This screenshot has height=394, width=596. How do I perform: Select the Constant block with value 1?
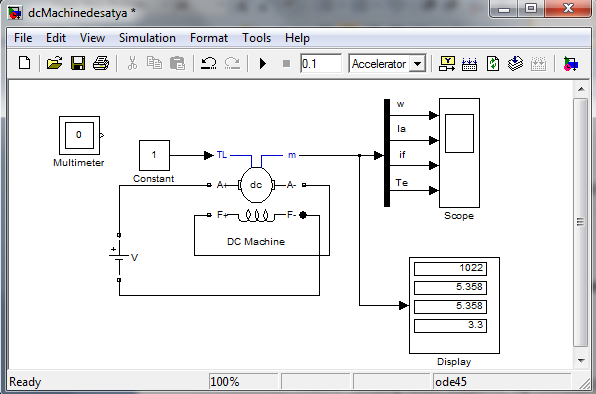click(x=154, y=155)
